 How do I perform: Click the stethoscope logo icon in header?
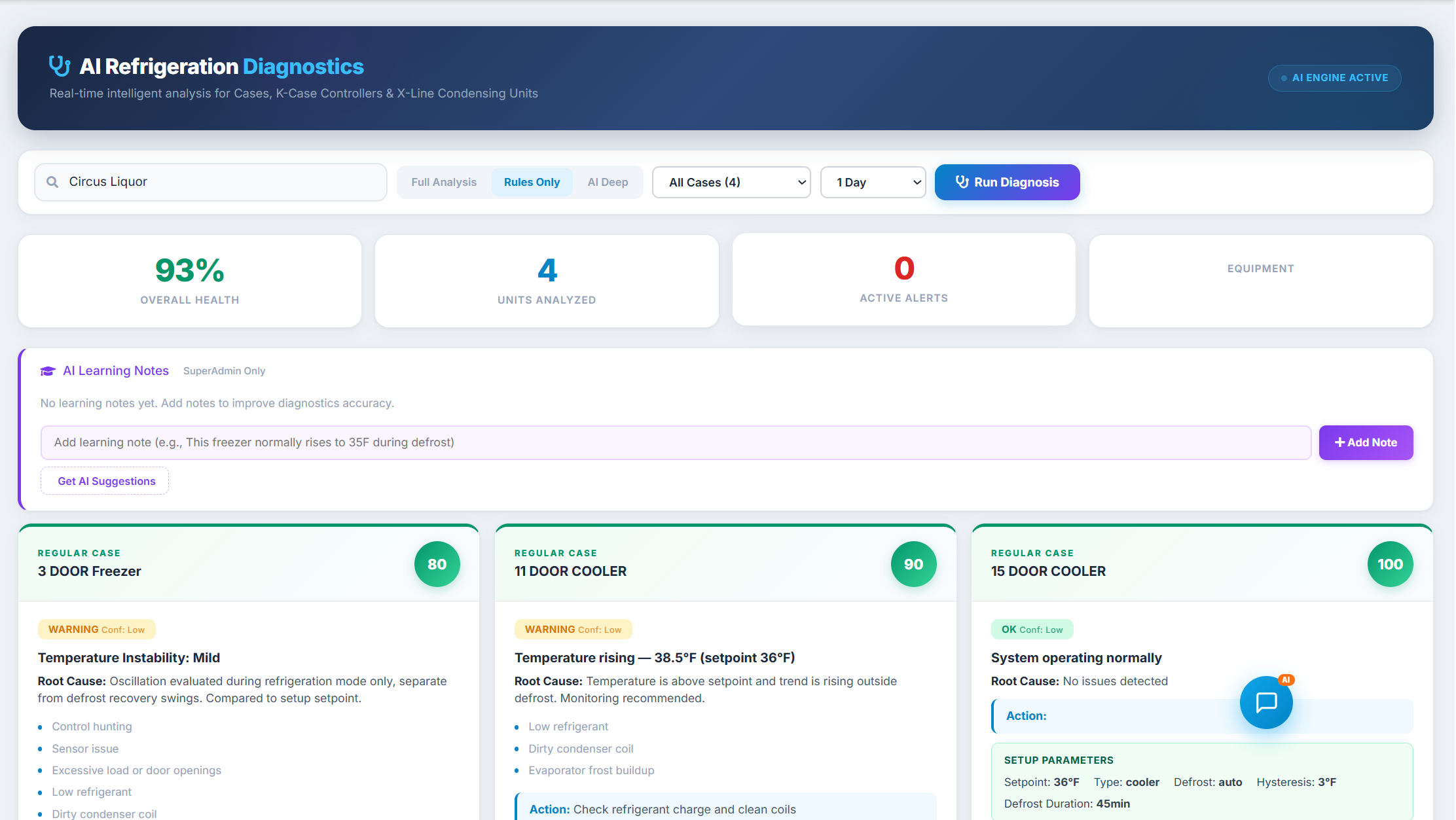point(60,66)
